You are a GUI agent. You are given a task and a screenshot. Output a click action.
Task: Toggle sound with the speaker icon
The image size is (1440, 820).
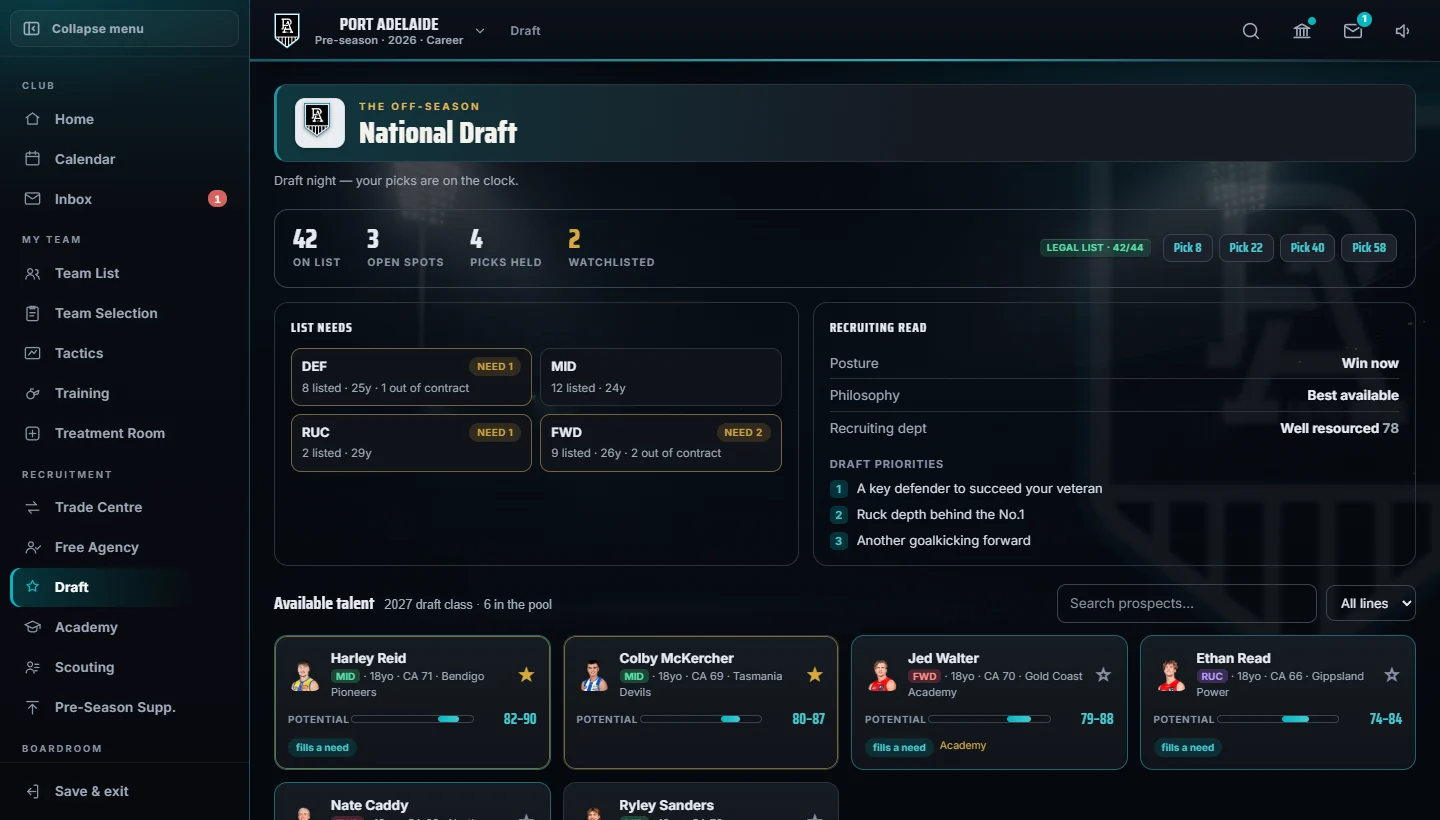pyautogui.click(x=1403, y=31)
